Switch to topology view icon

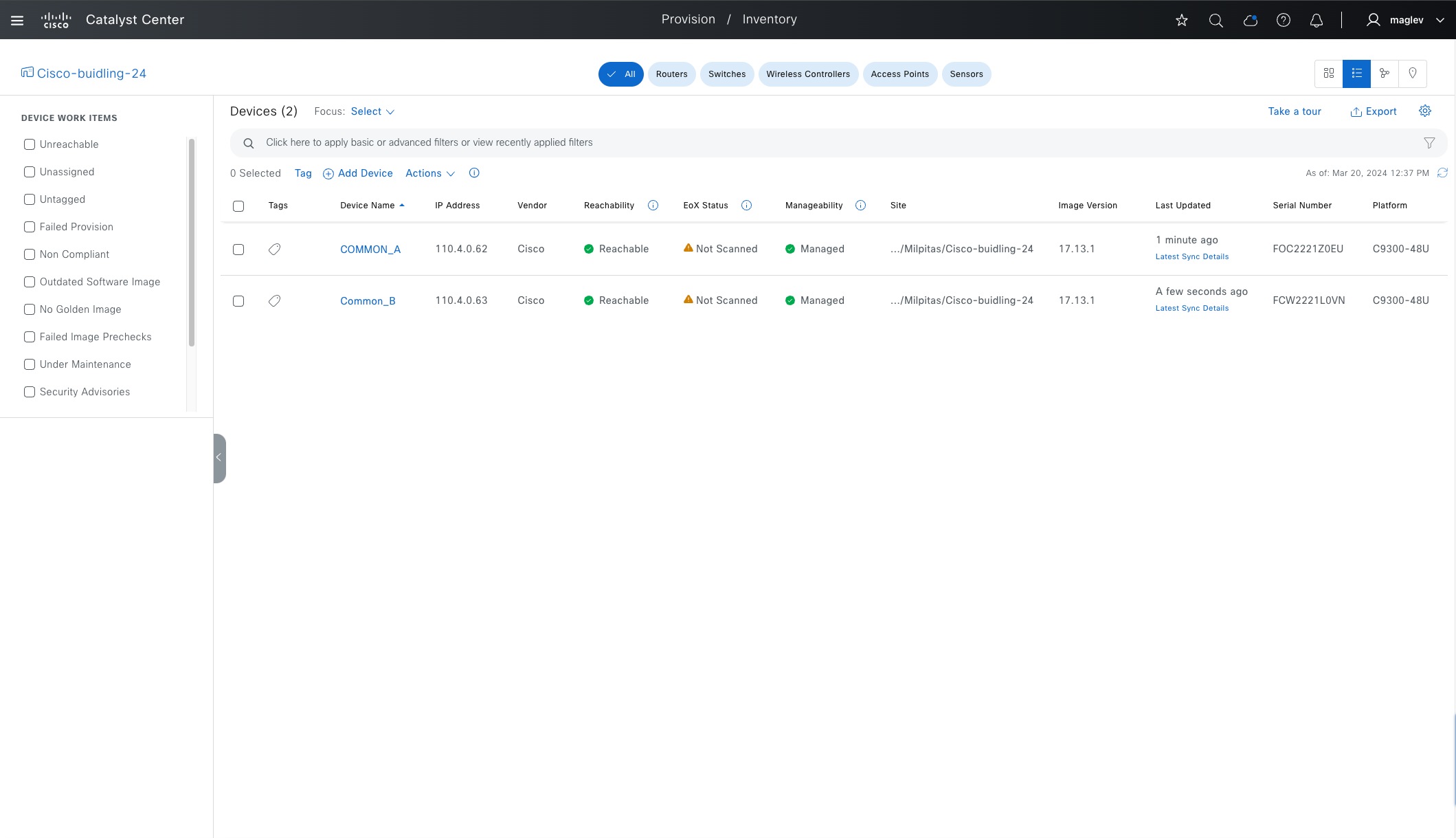point(1385,74)
